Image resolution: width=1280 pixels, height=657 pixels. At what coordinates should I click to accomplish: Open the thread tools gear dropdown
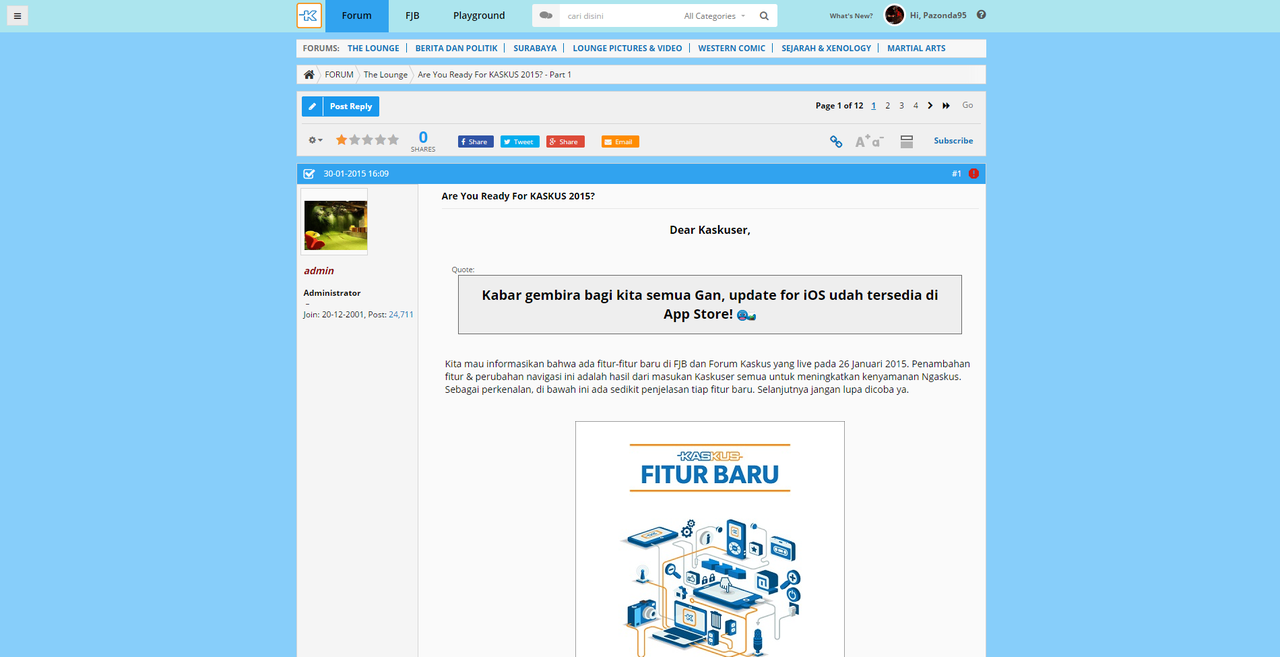(x=315, y=141)
